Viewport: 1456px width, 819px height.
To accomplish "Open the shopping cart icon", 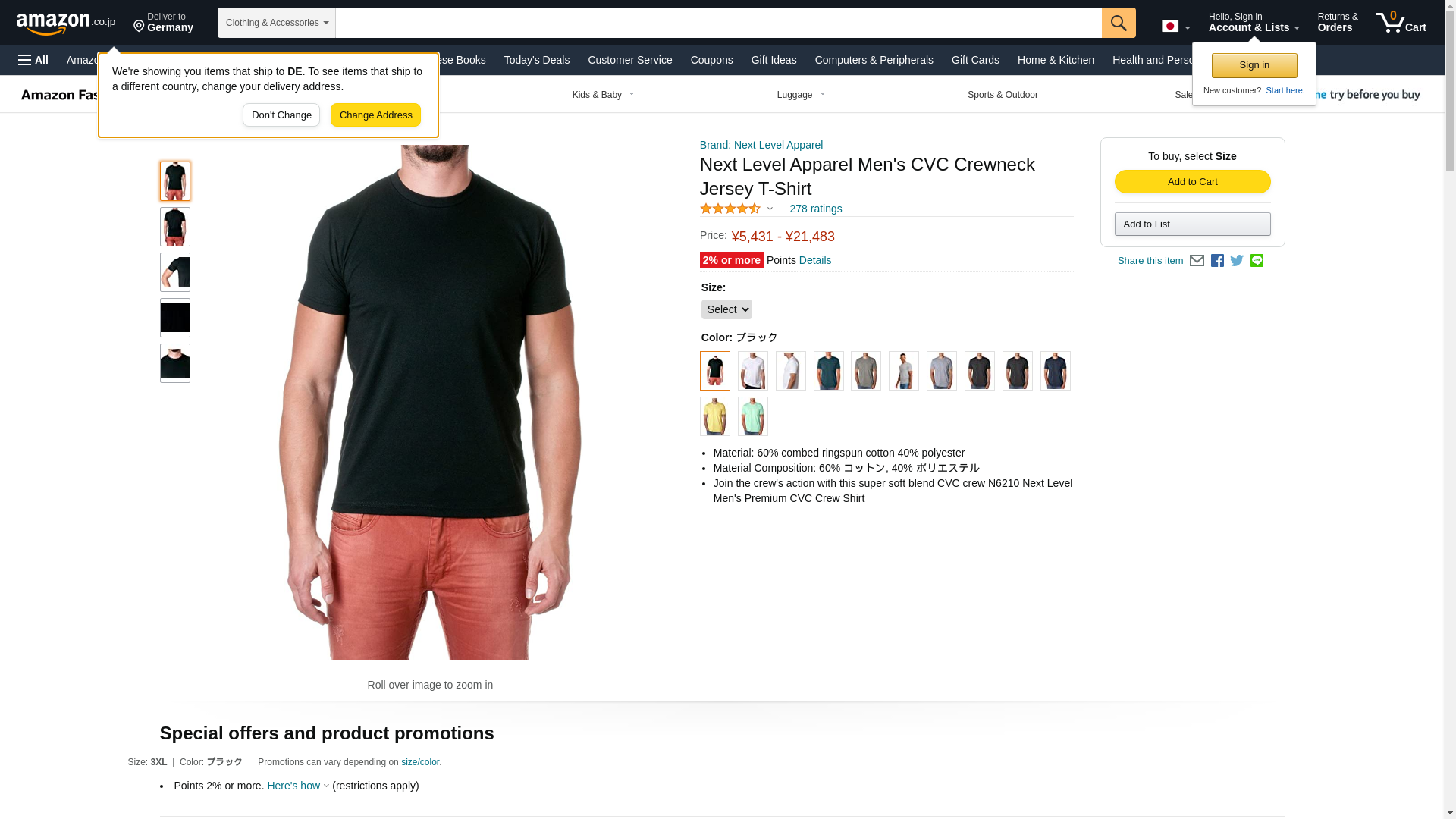I will pos(1401,22).
